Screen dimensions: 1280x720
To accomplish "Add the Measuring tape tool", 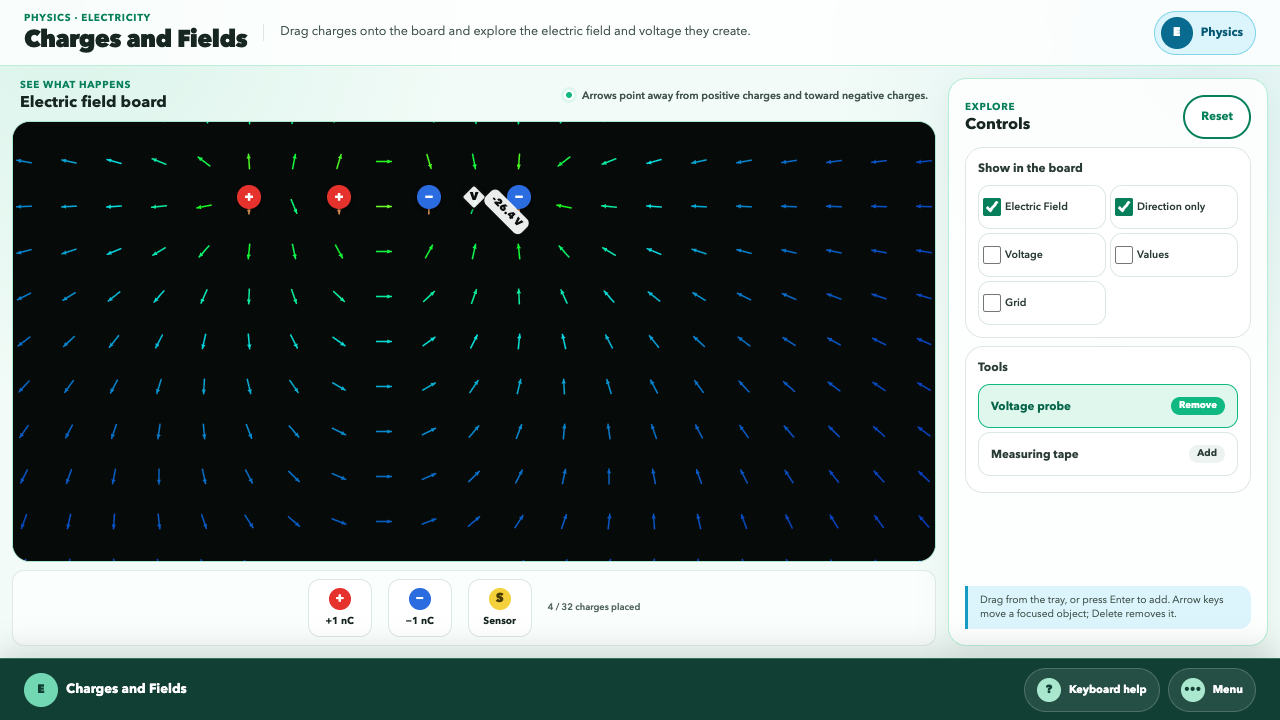I will click(x=1207, y=453).
